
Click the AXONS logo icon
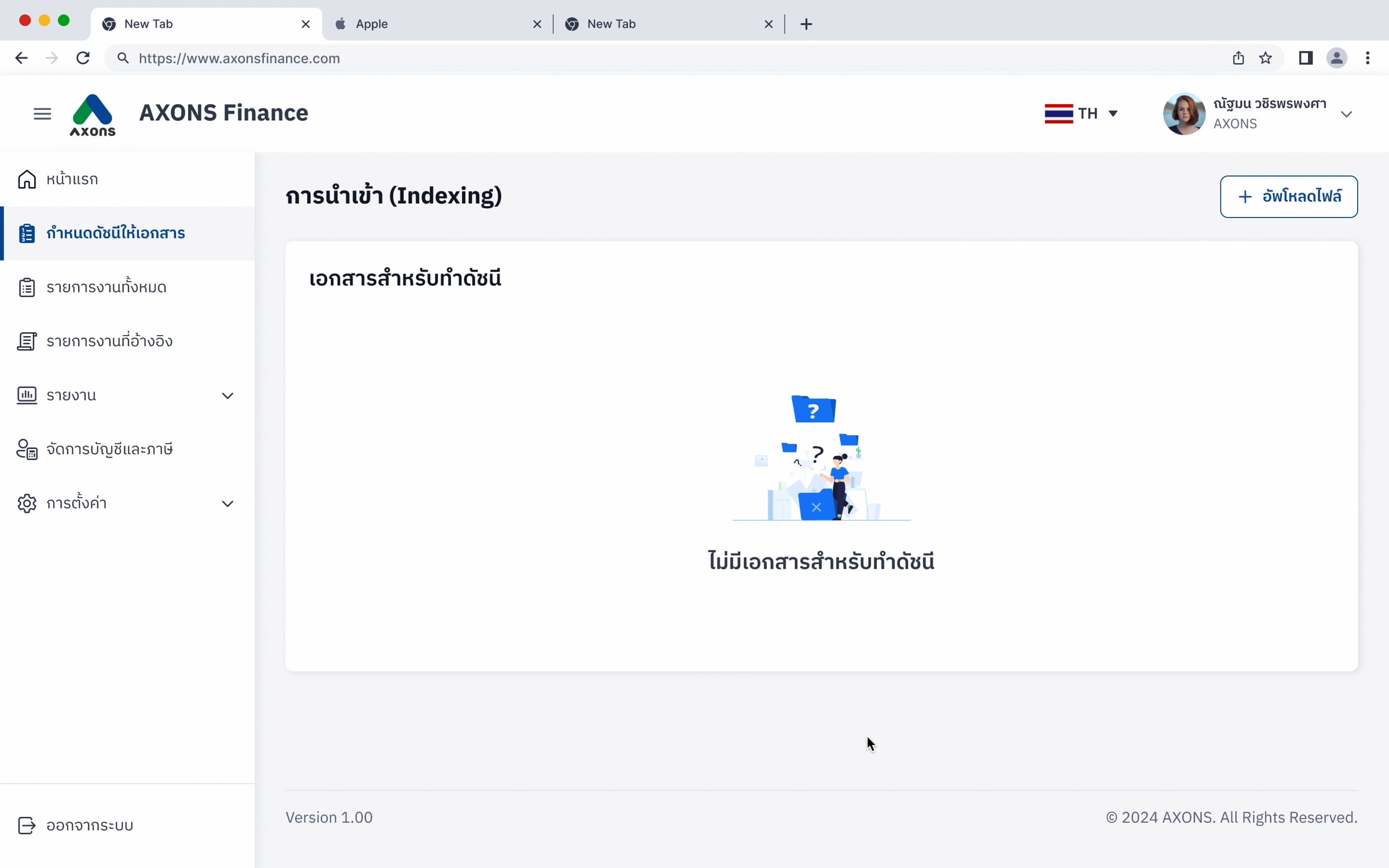93,115
